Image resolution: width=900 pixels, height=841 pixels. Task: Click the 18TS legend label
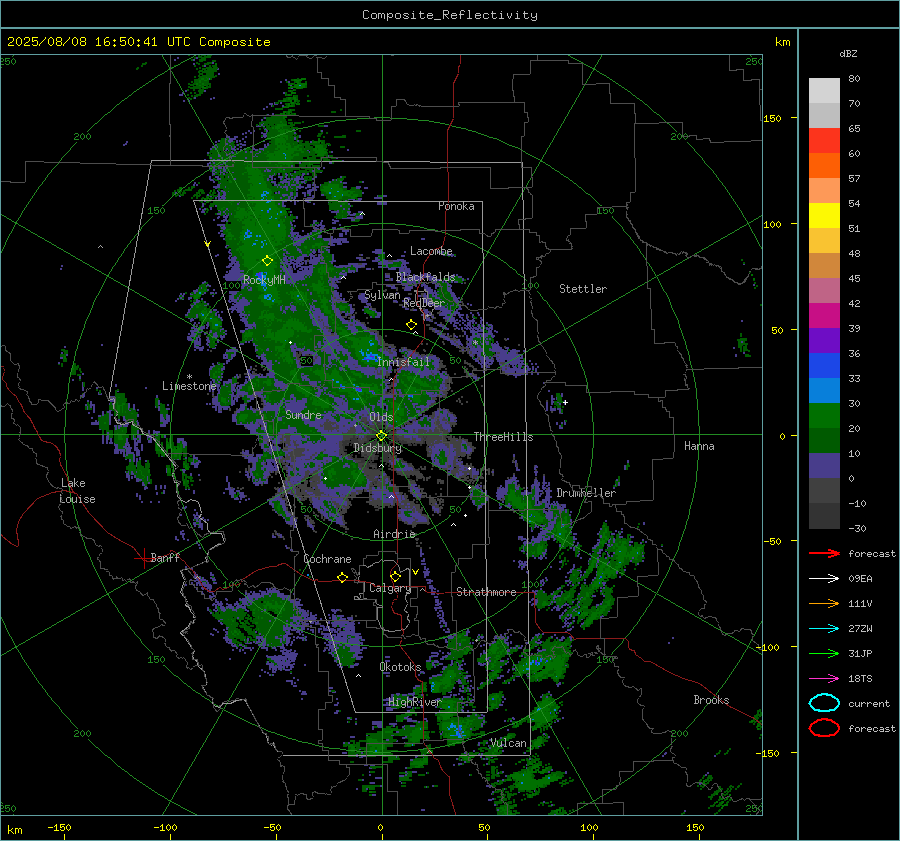pyautogui.click(x=860, y=679)
